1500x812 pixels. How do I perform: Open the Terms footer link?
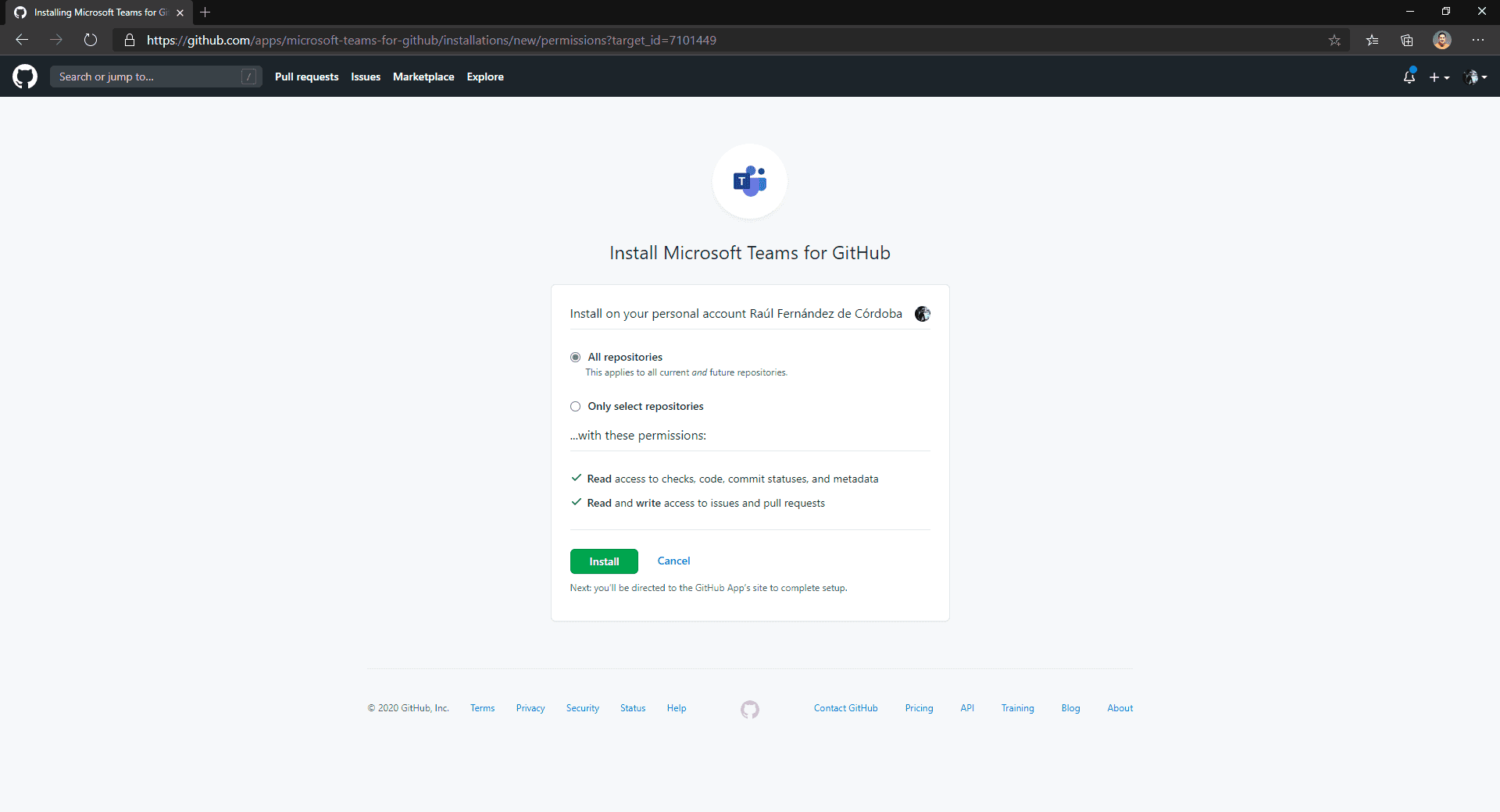(482, 708)
